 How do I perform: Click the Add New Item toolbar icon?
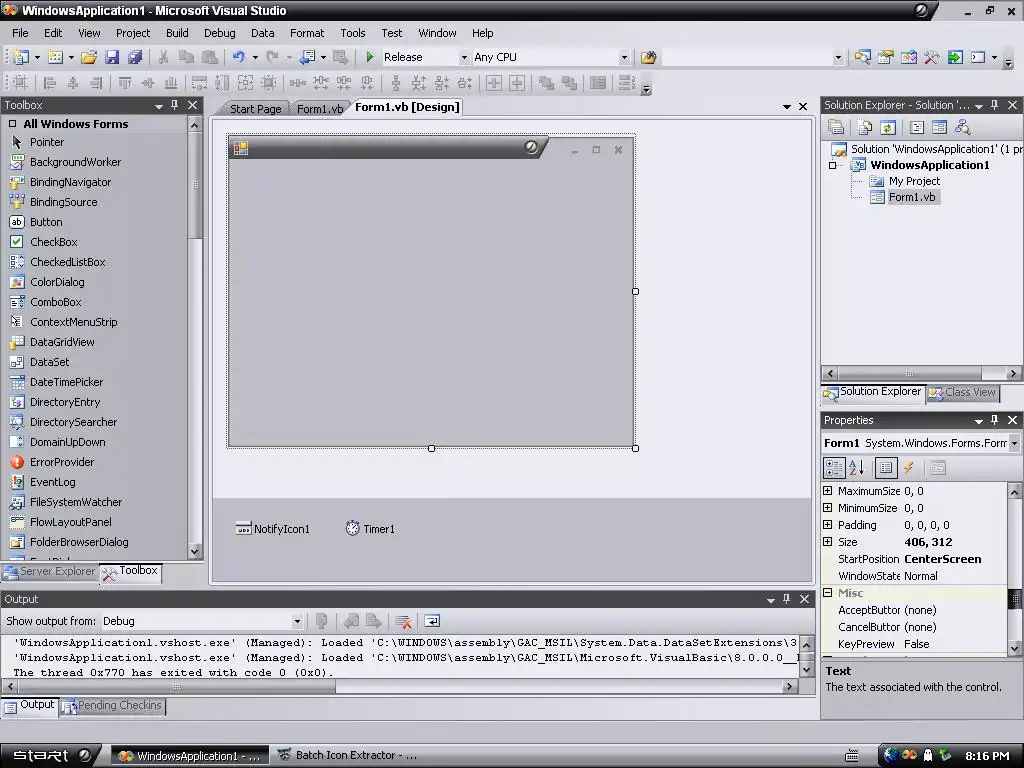click(x=55, y=57)
